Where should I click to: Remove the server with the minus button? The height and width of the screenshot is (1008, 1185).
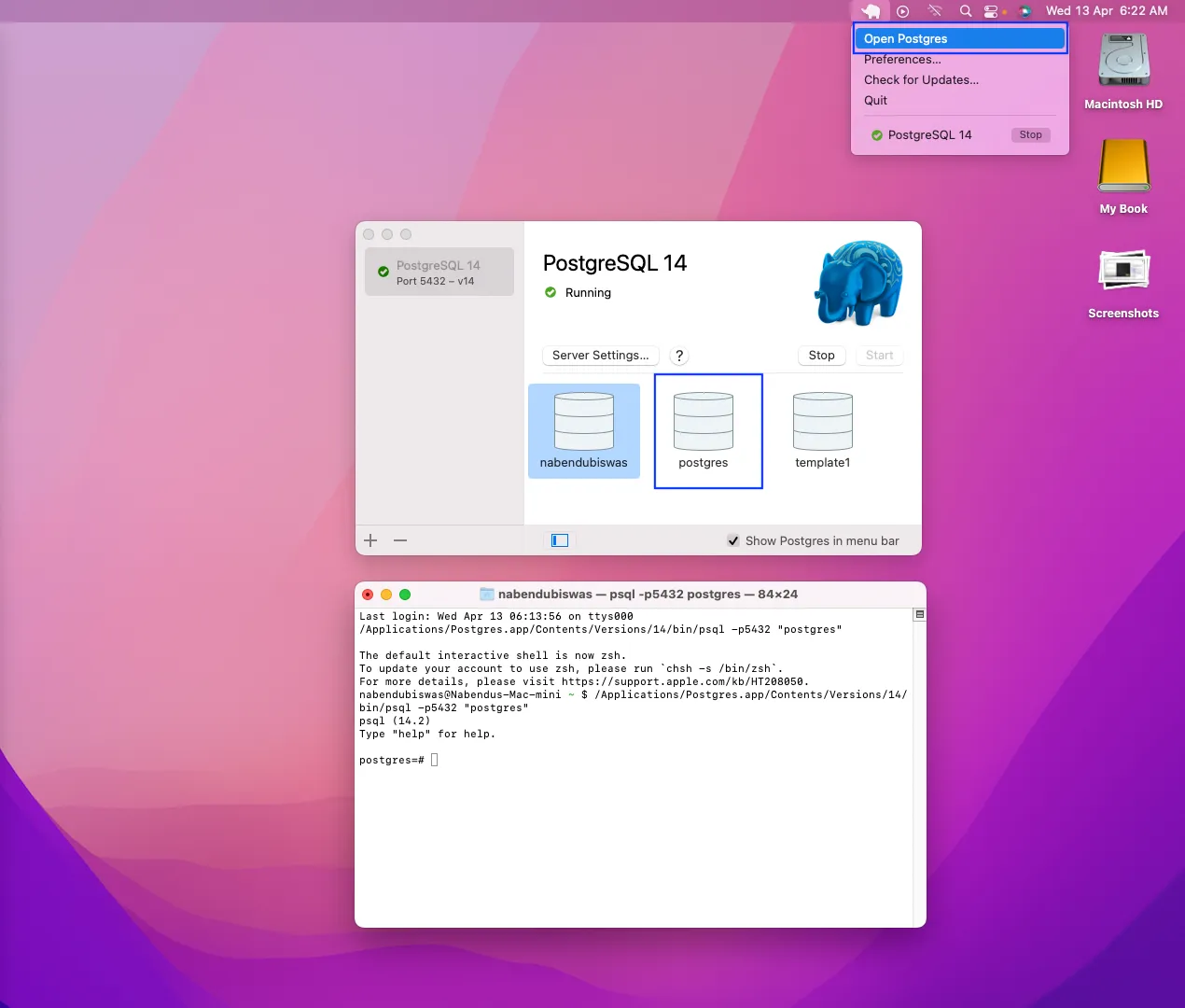[x=400, y=540]
